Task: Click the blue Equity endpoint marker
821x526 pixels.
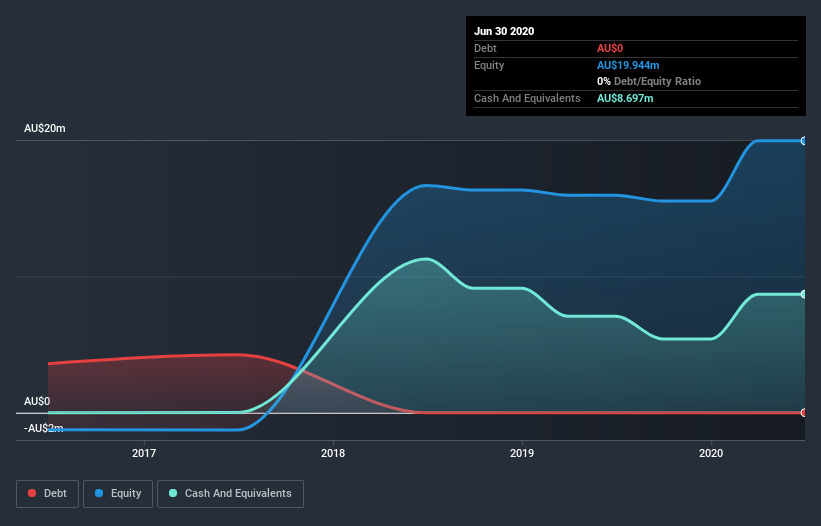Action: (804, 141)
